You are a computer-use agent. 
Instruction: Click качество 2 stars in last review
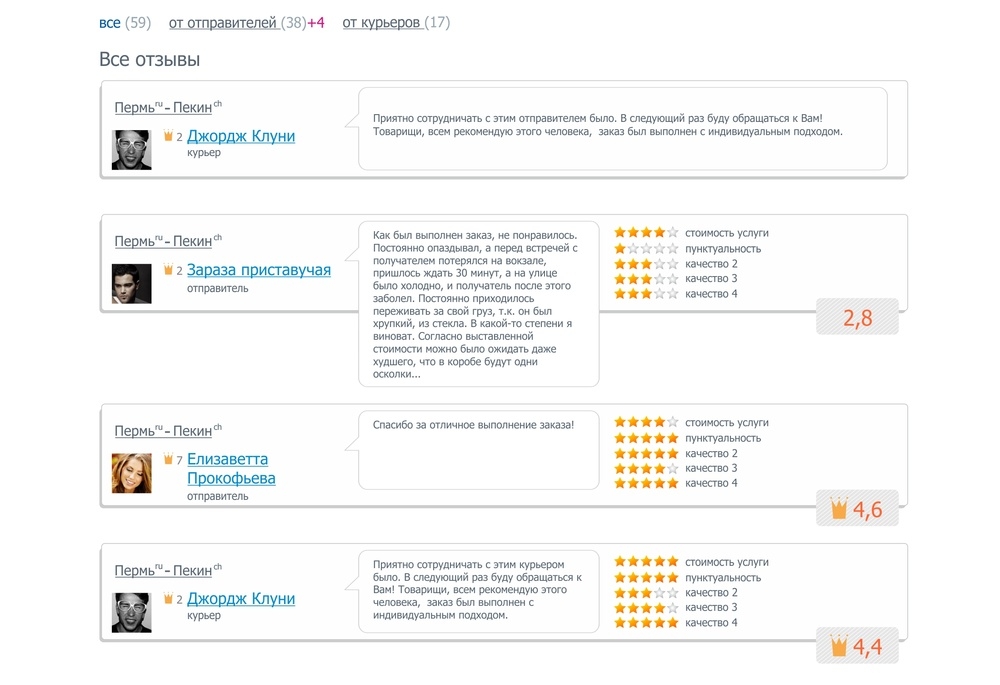coord(646,593)
